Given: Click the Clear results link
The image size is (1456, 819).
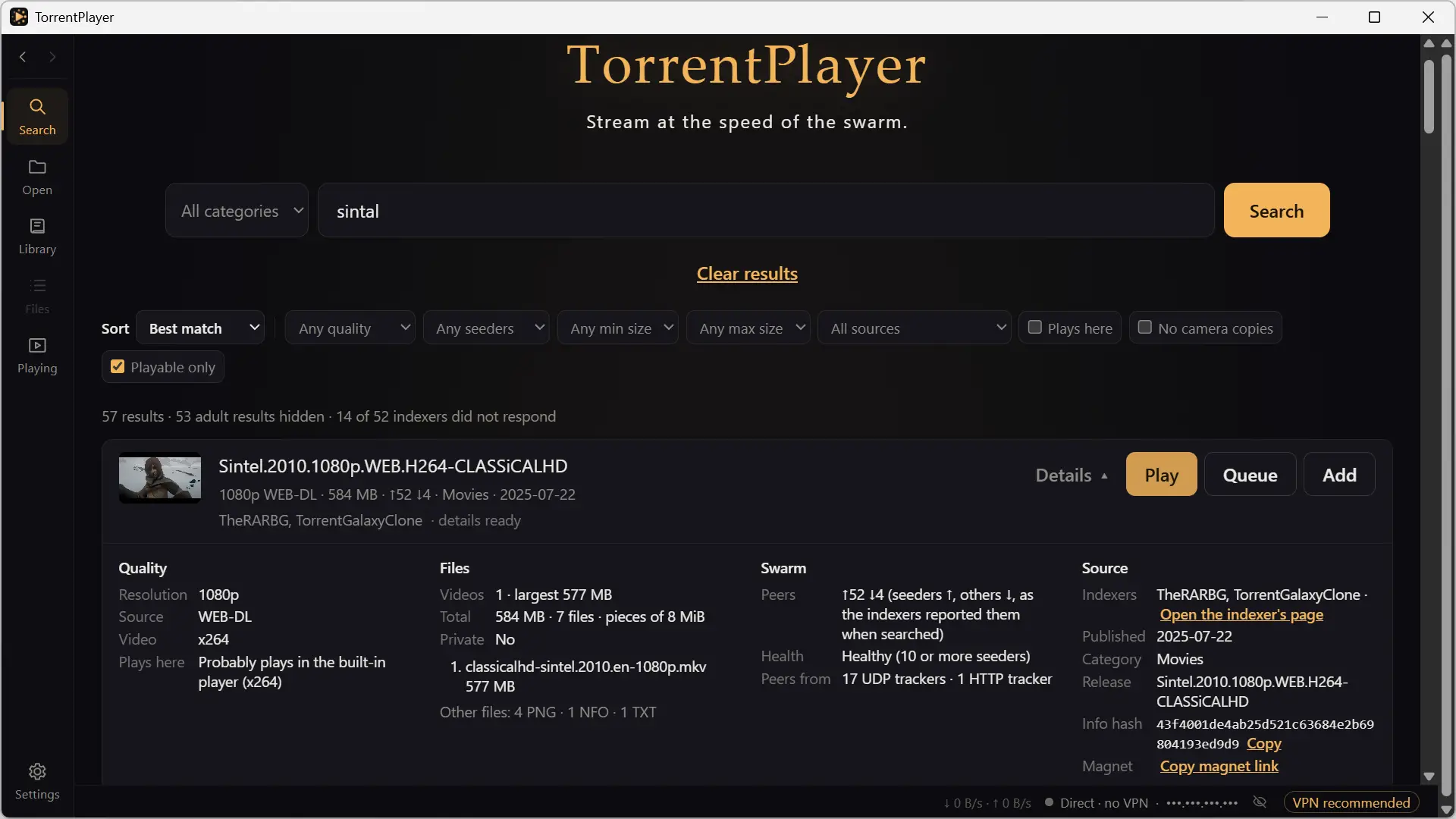Looking at the screenshot, I should coord(747,274).
